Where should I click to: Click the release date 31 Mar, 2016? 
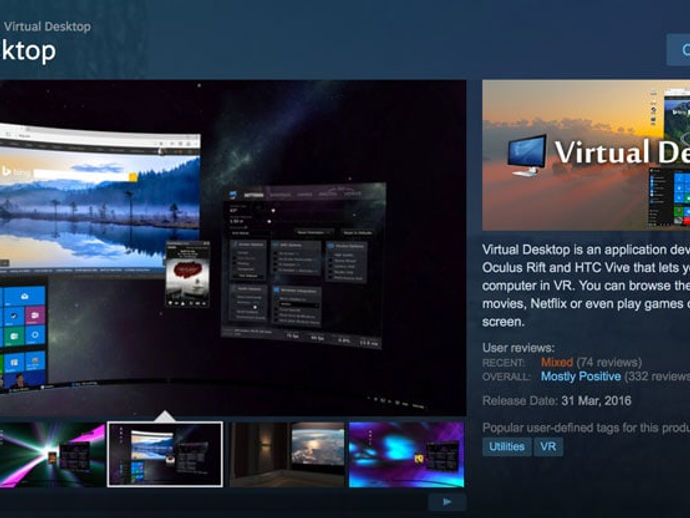click(596, 401)
